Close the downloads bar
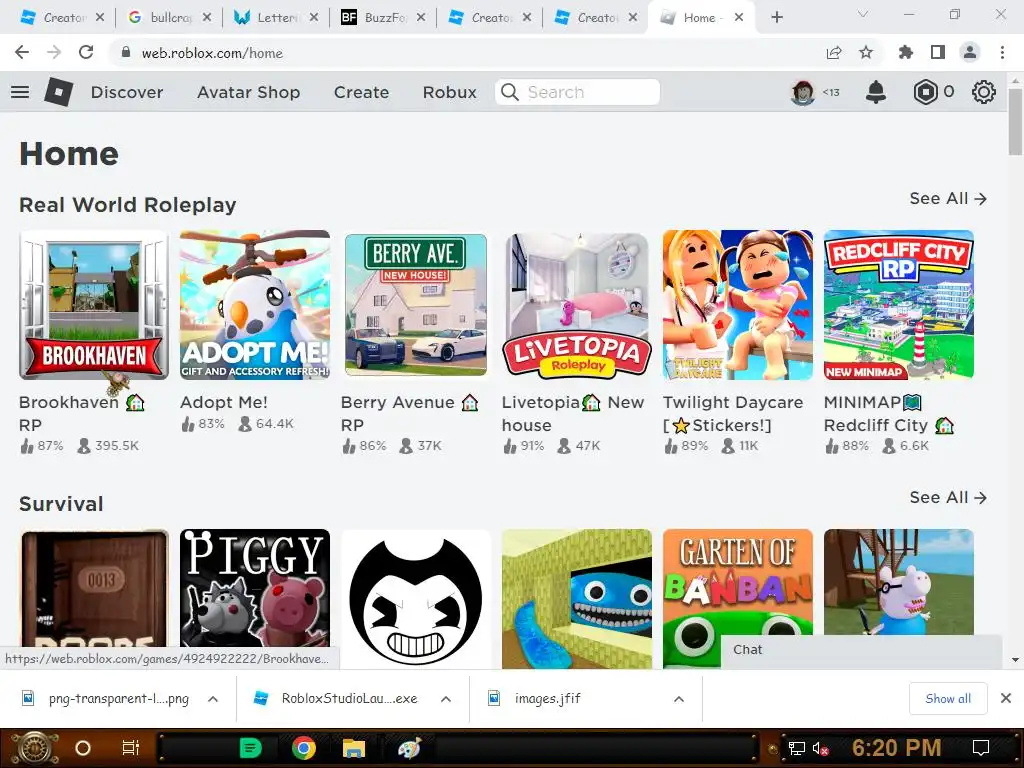This screenshot has height=768, width=1024. tap(1006, 698)
